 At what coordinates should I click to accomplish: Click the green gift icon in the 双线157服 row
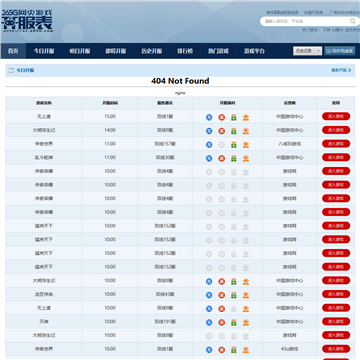234,145
